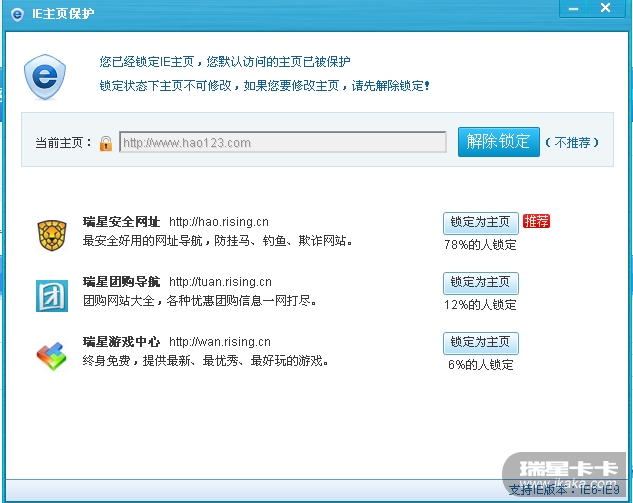Click the Rising lion shield icon
The image size is (633, 503).
tap(52, 235)
